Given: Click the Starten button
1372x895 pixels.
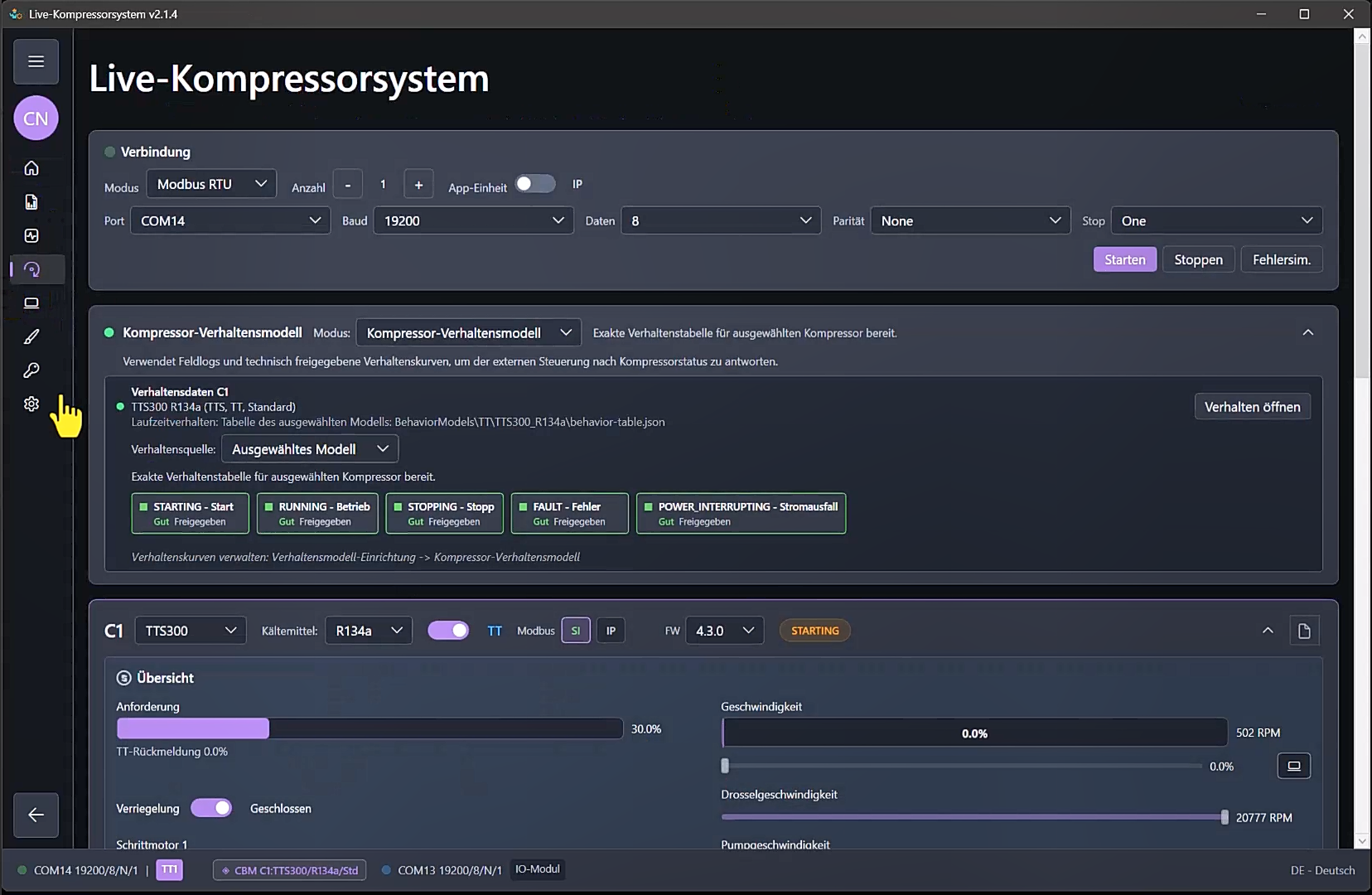Looking at the screenshot, I should point(1125,259).
